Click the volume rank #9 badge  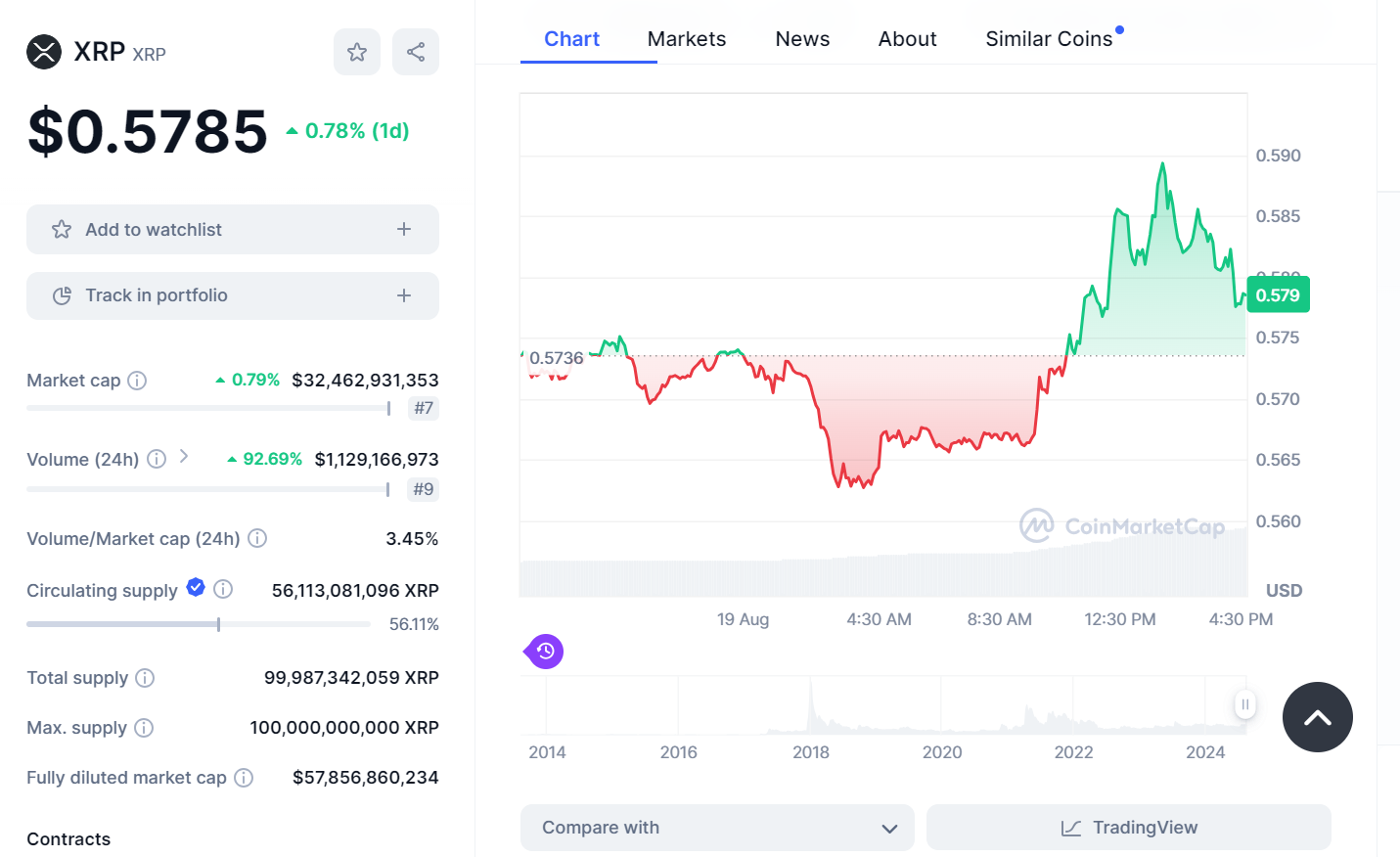pos(424,489)
